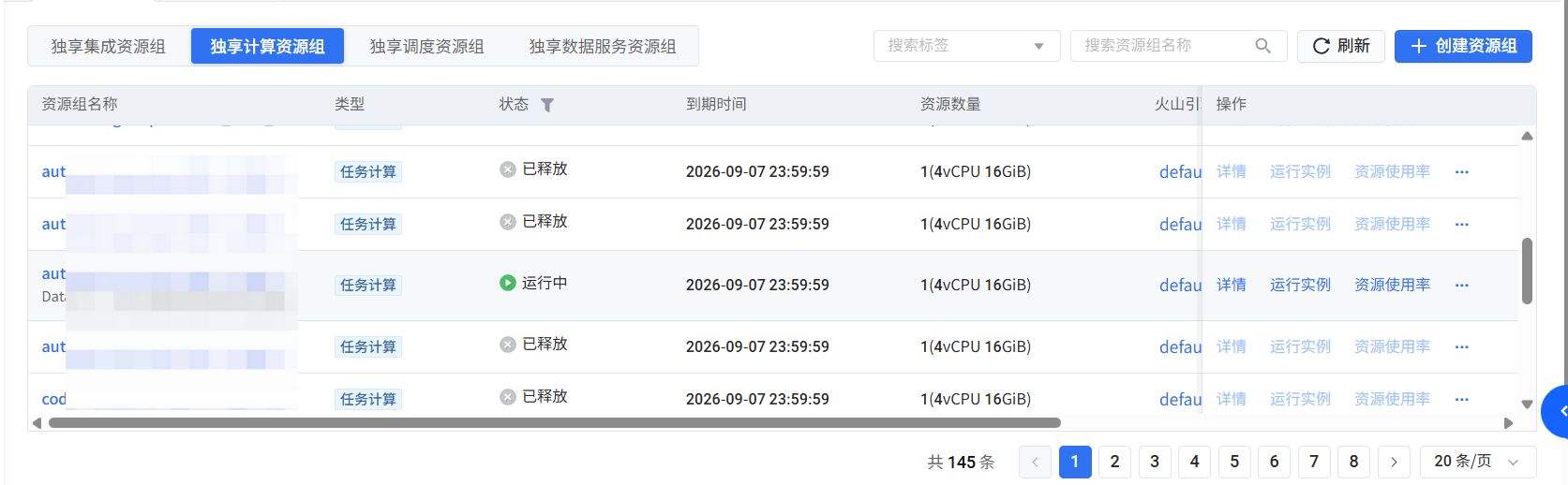Open 详情 for the running resource group
The image size is (1568, 485).
click(1232, 286)
